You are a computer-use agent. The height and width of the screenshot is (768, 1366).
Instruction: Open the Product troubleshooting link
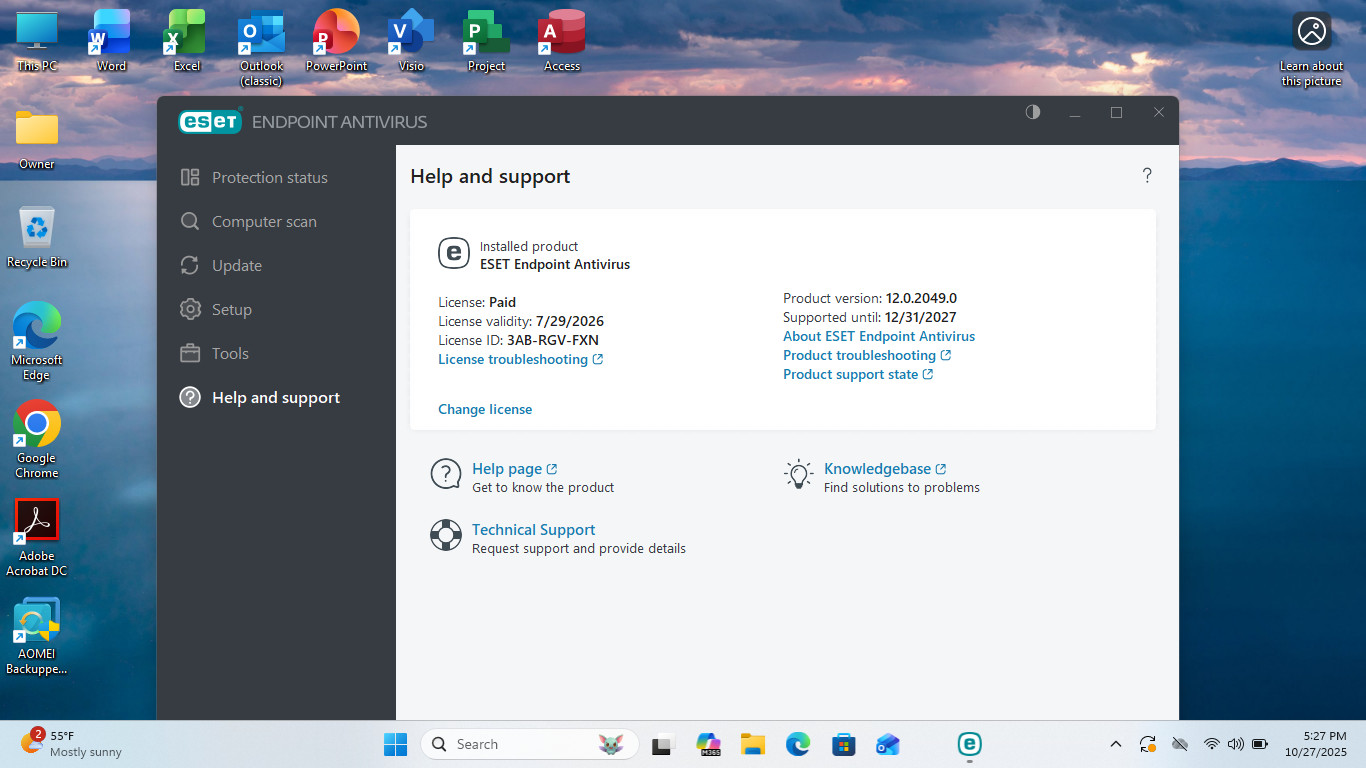coord(867,355)
